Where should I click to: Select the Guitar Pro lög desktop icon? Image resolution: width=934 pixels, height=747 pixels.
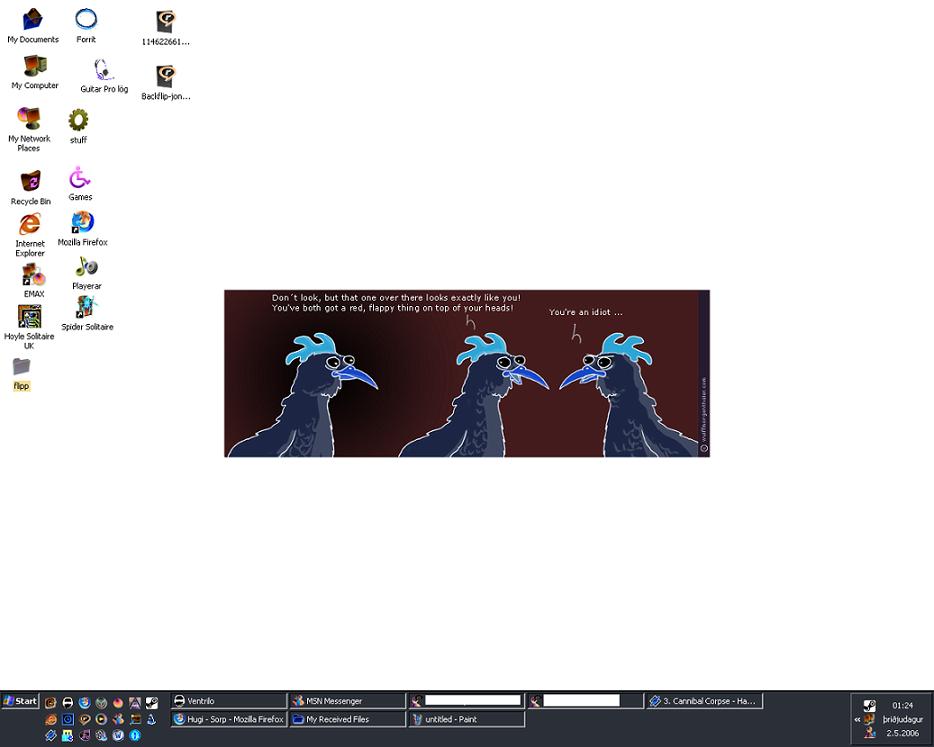(x=104, y=76)
